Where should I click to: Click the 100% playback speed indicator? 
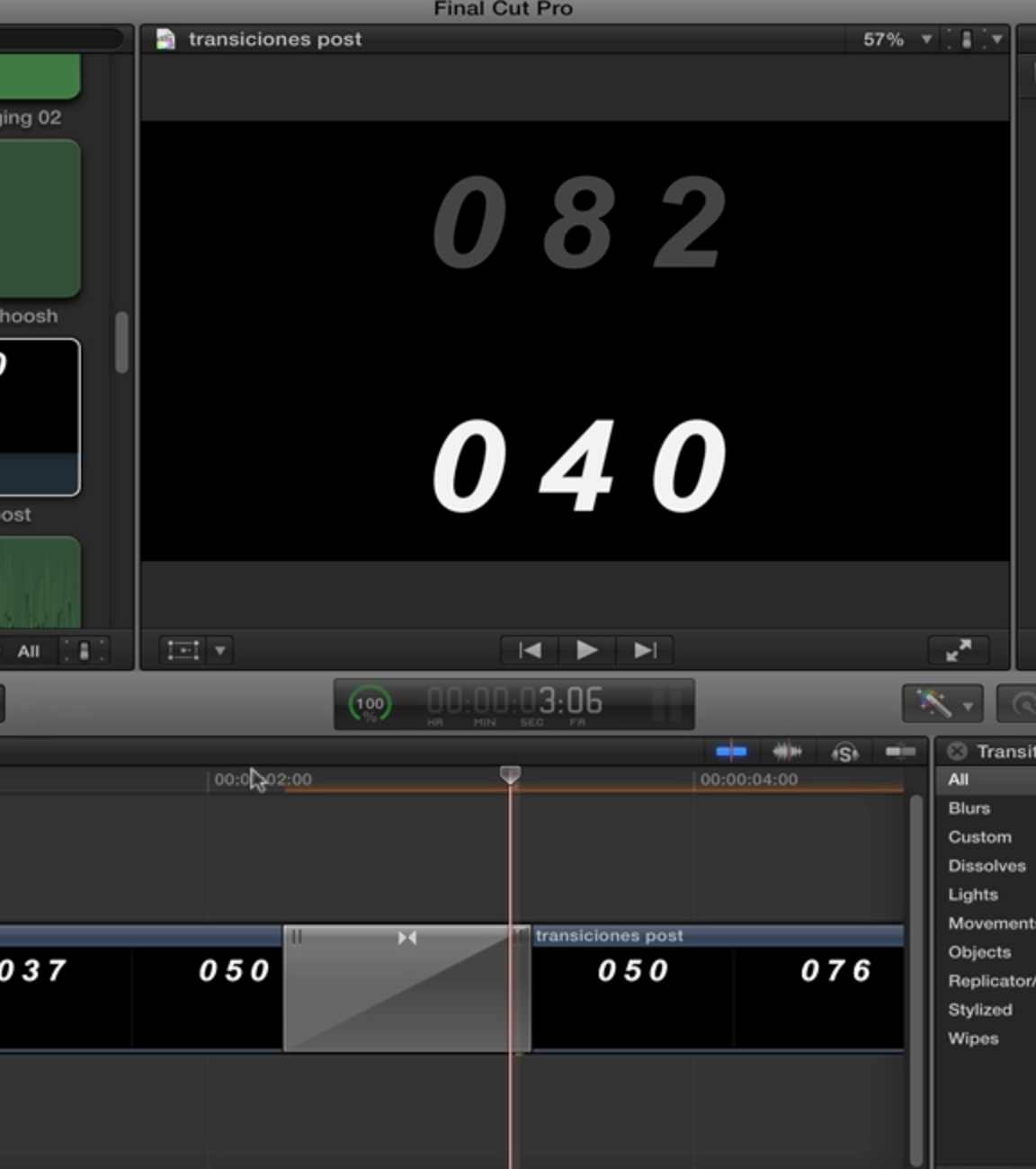(x=367, y=704)
